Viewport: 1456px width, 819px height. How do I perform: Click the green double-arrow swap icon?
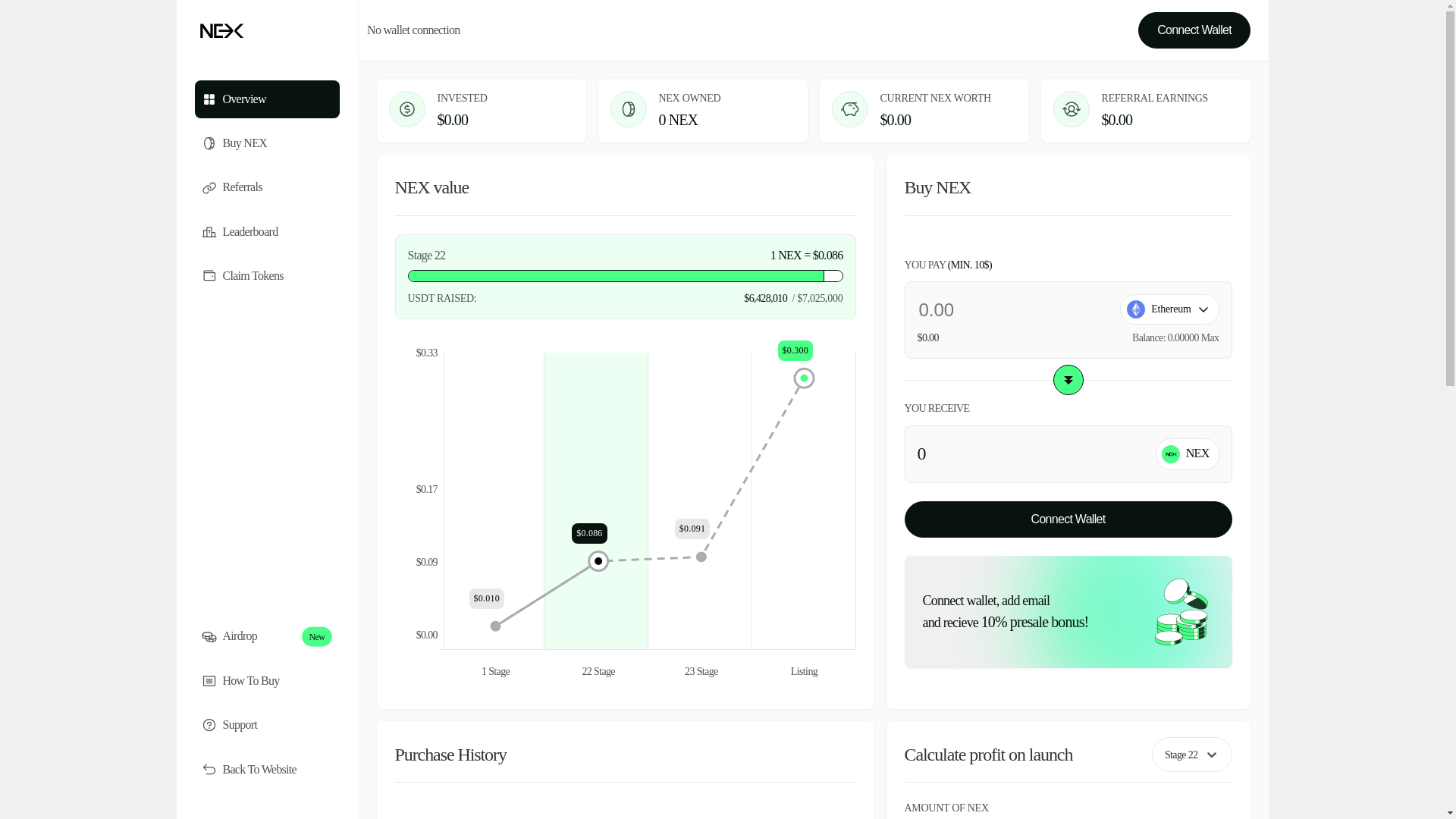click(x=1068, y=380)
